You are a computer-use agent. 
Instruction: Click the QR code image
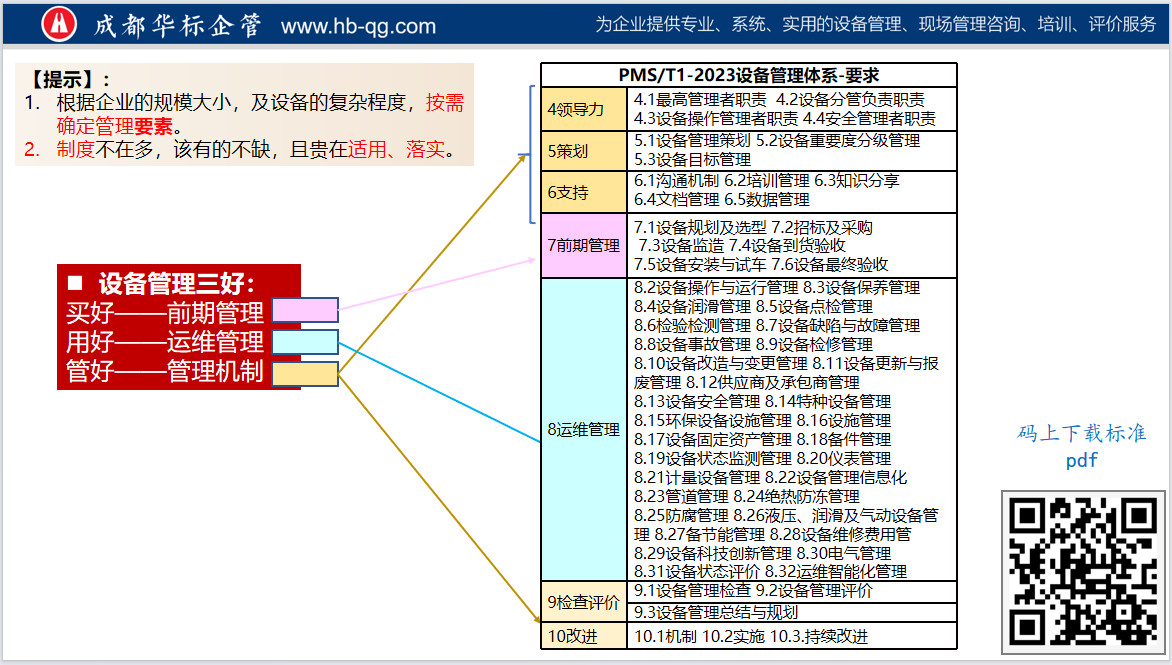pyautogui.click(x=1083, y=571)
